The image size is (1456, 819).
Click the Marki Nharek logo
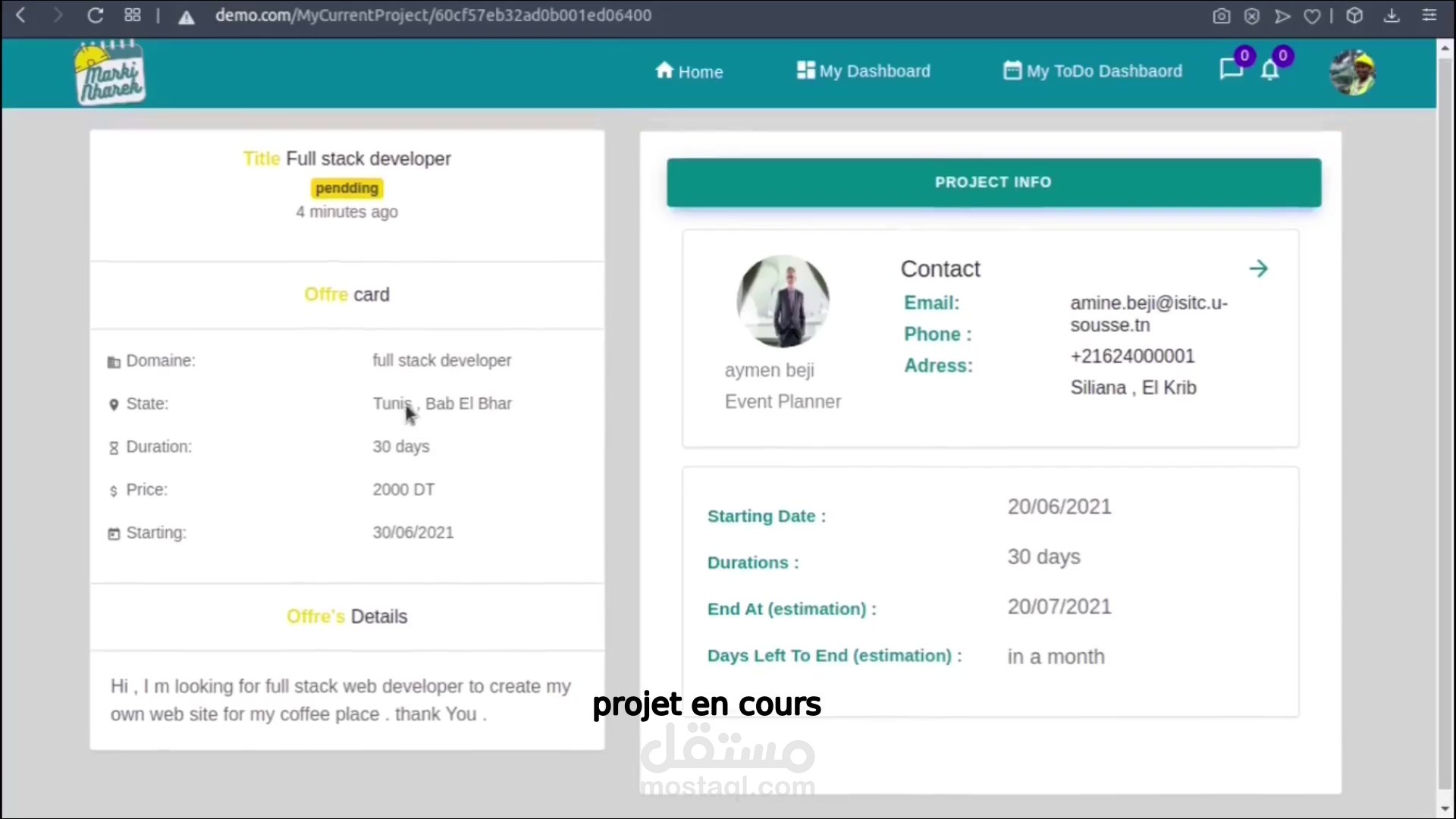coord(110,73)
